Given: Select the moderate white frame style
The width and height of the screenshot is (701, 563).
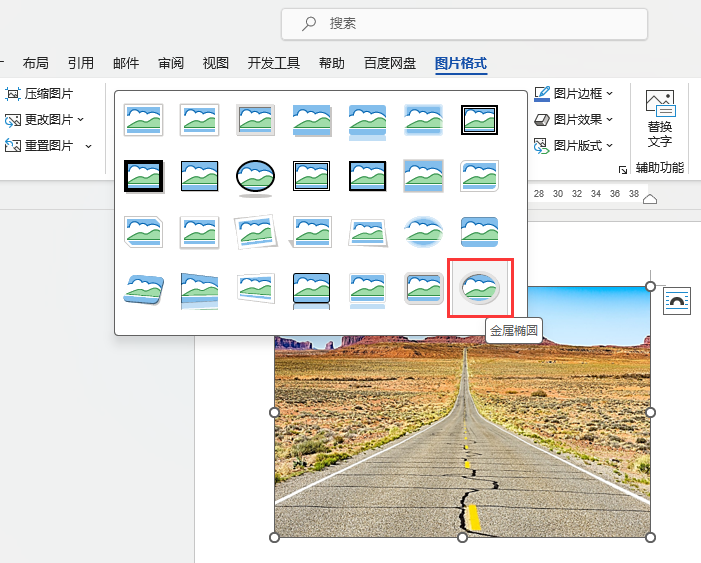Looking at the screenshot, I should (199, 232).
